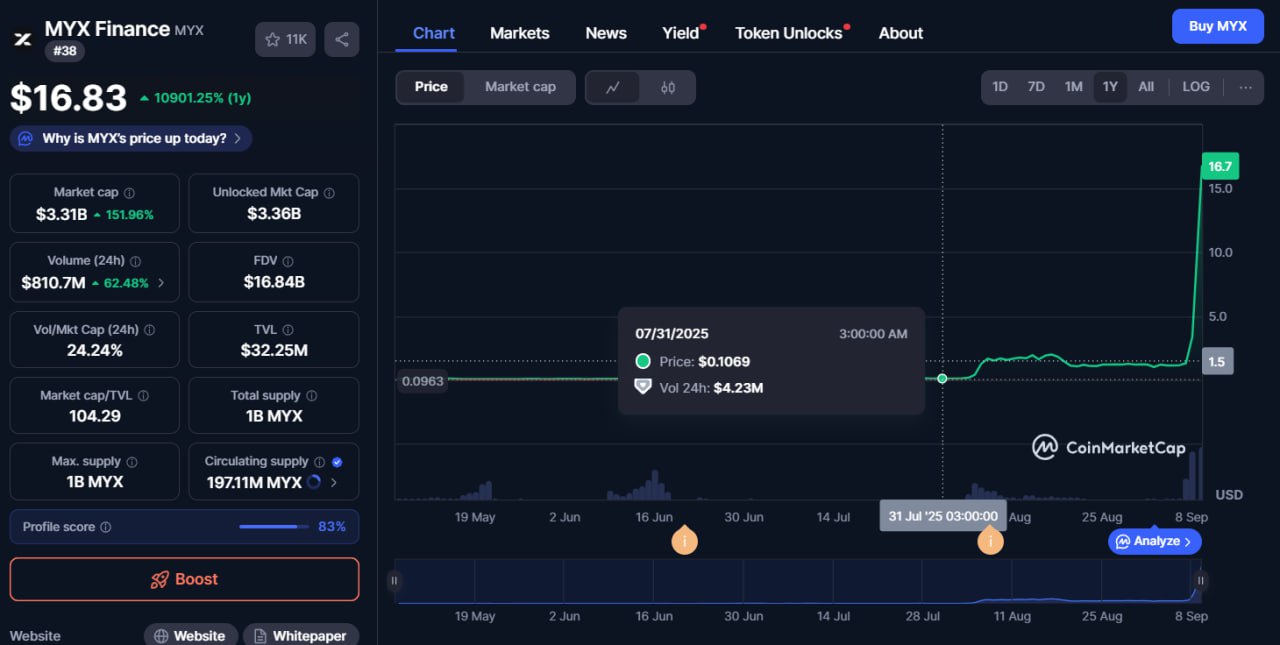Viewport: 1280px width, 645px height.
Task: Click the info icon beside Volume (24h)
Action: 136,261
